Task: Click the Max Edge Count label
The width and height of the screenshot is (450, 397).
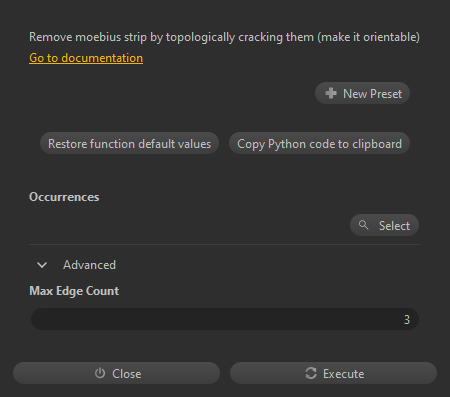Action: [74, 291]
